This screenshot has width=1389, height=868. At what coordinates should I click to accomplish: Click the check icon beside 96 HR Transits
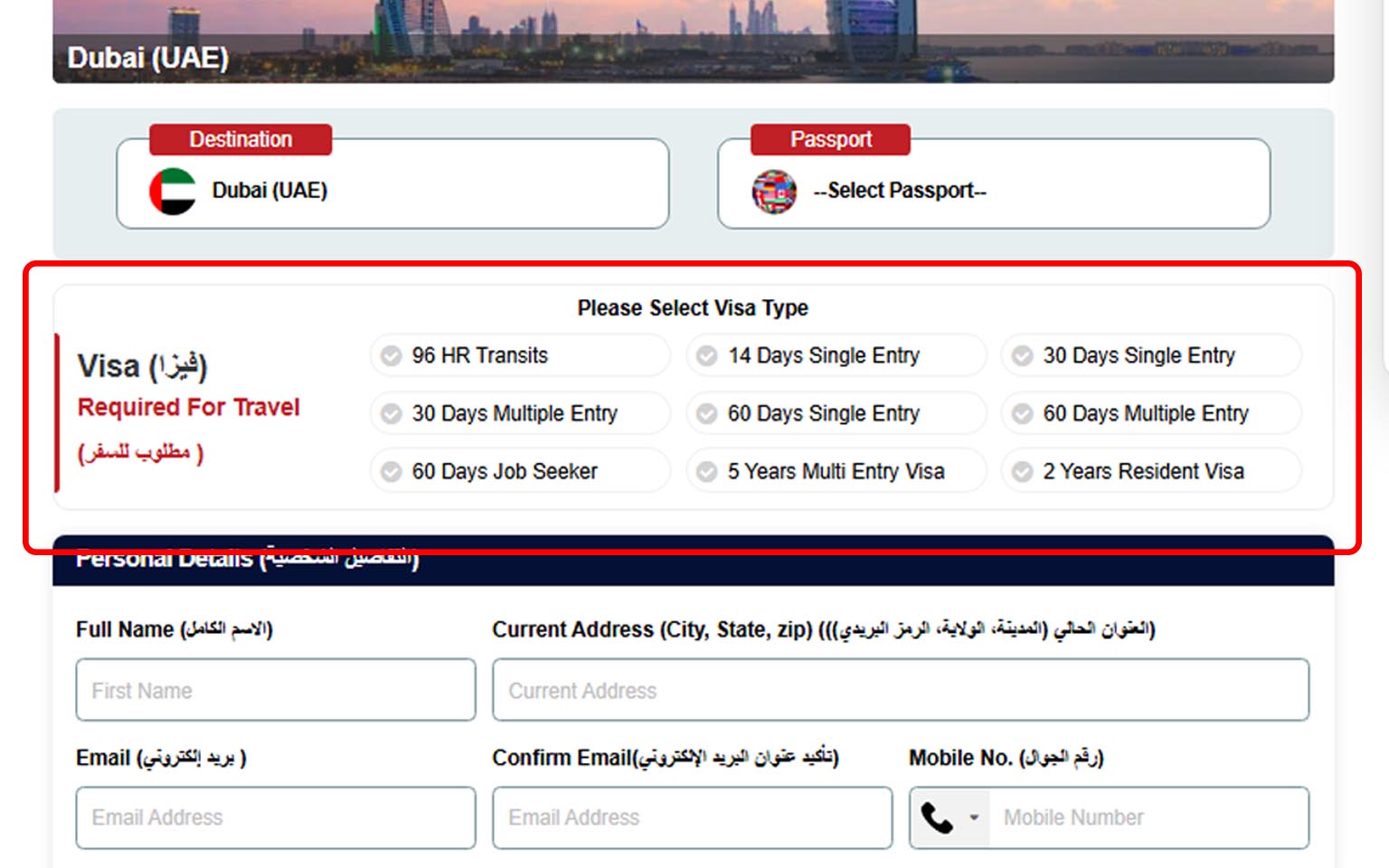click(x=392, y=356)
